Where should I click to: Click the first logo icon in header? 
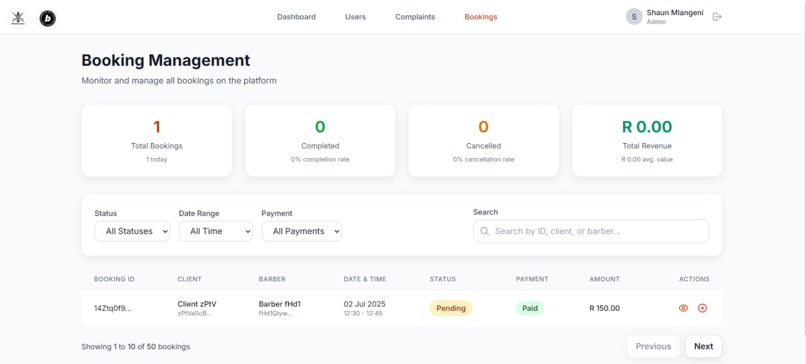(18, 19)
